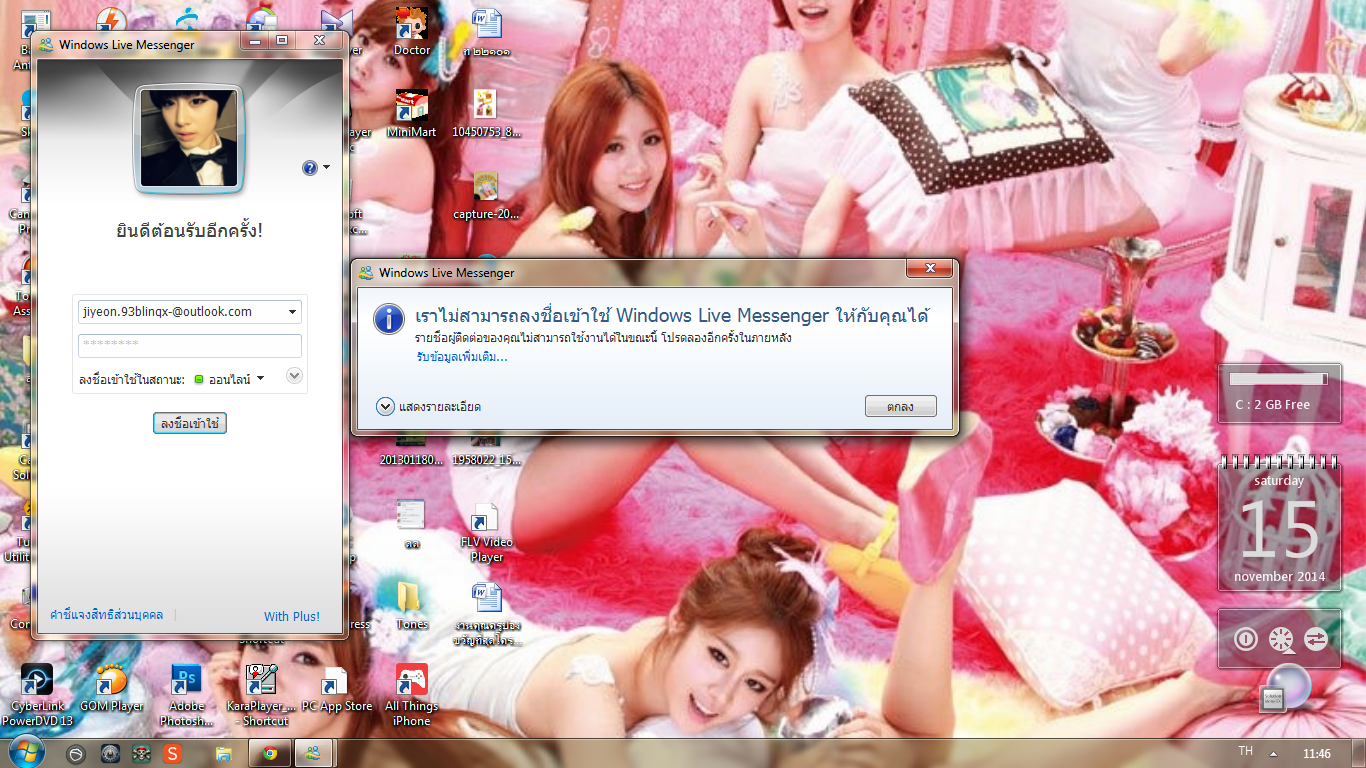1366x768 pixels.
Task: Expand the error details in the dialog
Action: (x=385, y=406)
